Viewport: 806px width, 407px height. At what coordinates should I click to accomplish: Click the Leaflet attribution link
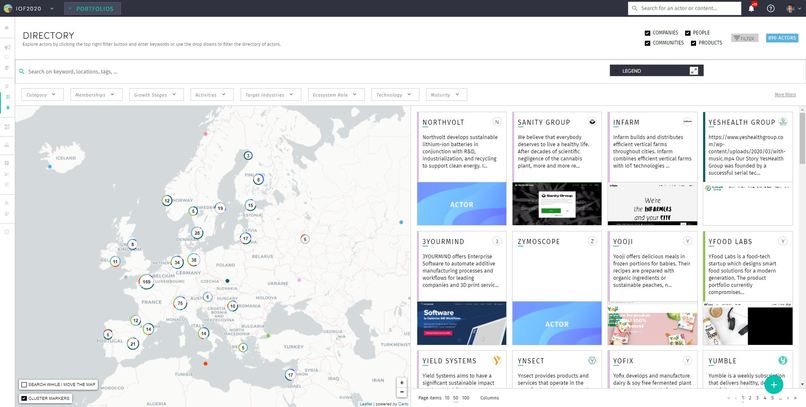tap(366, 404)
